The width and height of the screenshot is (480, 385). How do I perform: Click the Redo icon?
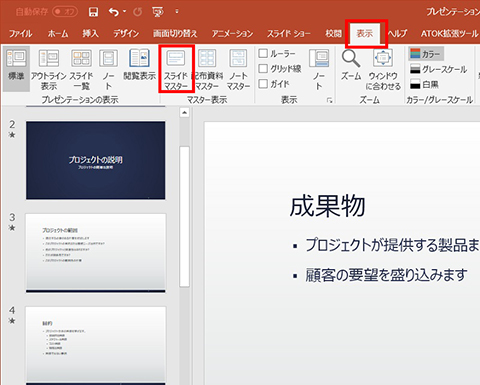pyautogui.click(x=137, y=12)
